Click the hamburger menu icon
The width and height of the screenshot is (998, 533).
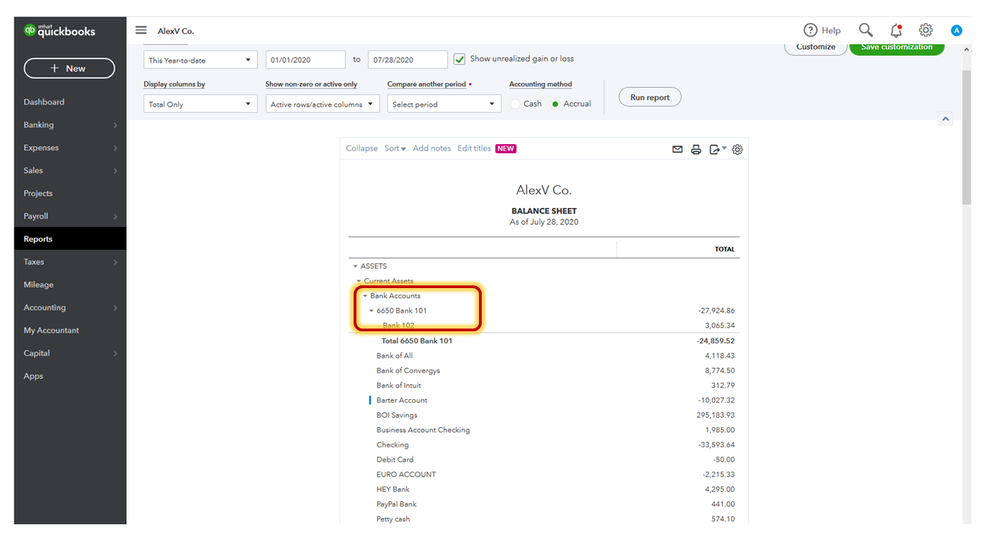click(141, 31)
